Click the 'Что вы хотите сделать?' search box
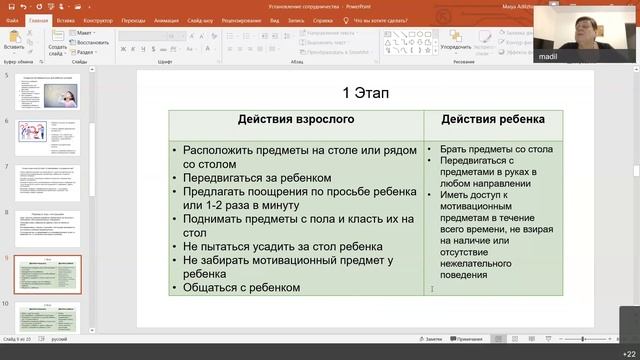 click(x=376, y=20)
